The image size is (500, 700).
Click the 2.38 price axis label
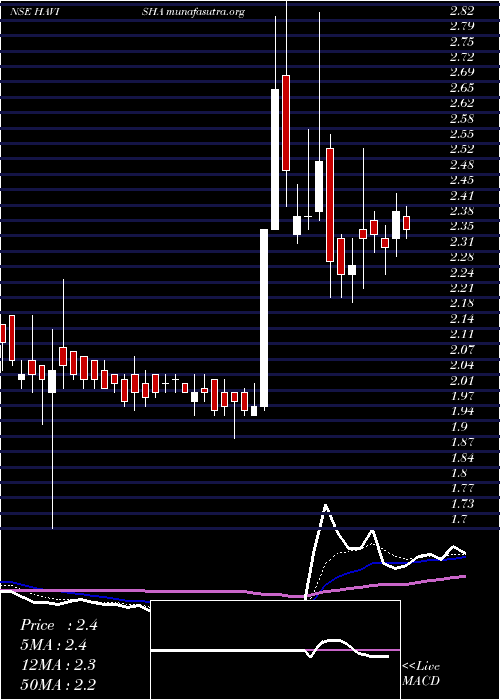coord(462,211)
